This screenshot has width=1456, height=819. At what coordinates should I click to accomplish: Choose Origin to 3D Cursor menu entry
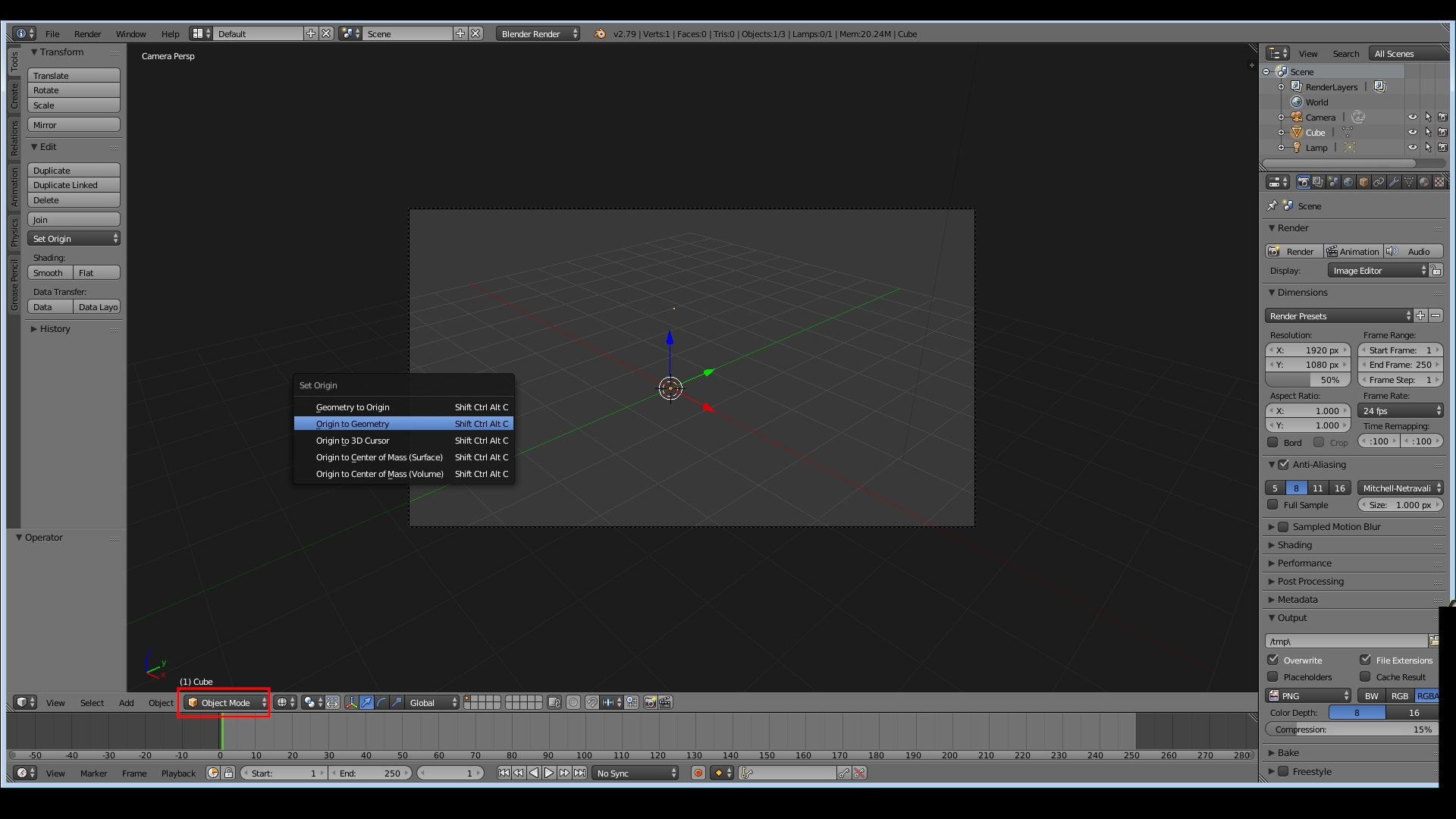[x=404, y=440]
